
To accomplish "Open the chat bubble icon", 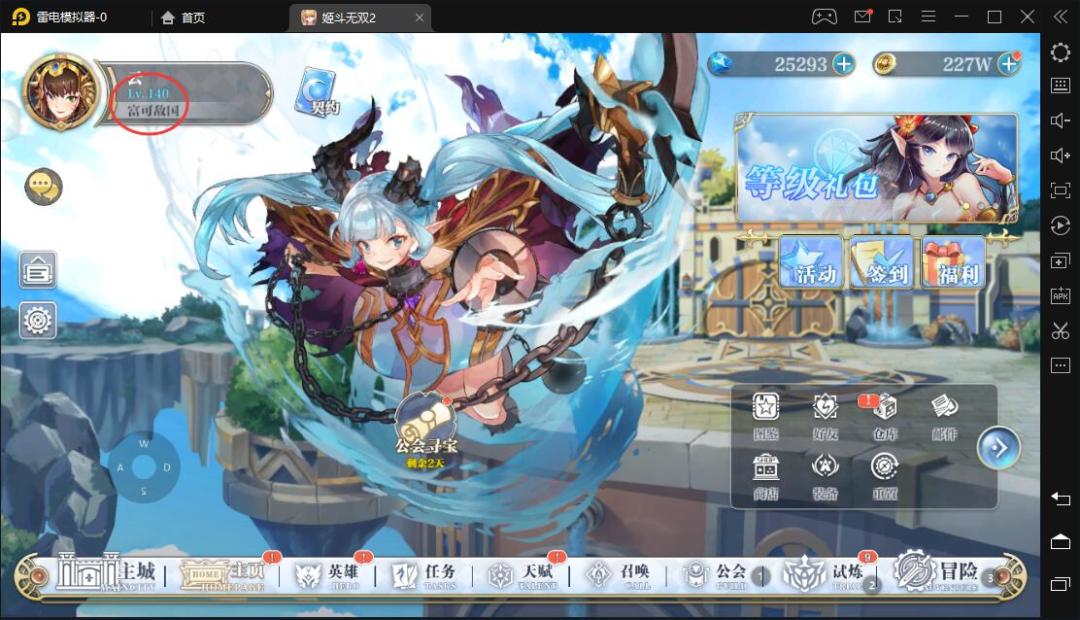I will pyautogui.click(x=43, y=187).
